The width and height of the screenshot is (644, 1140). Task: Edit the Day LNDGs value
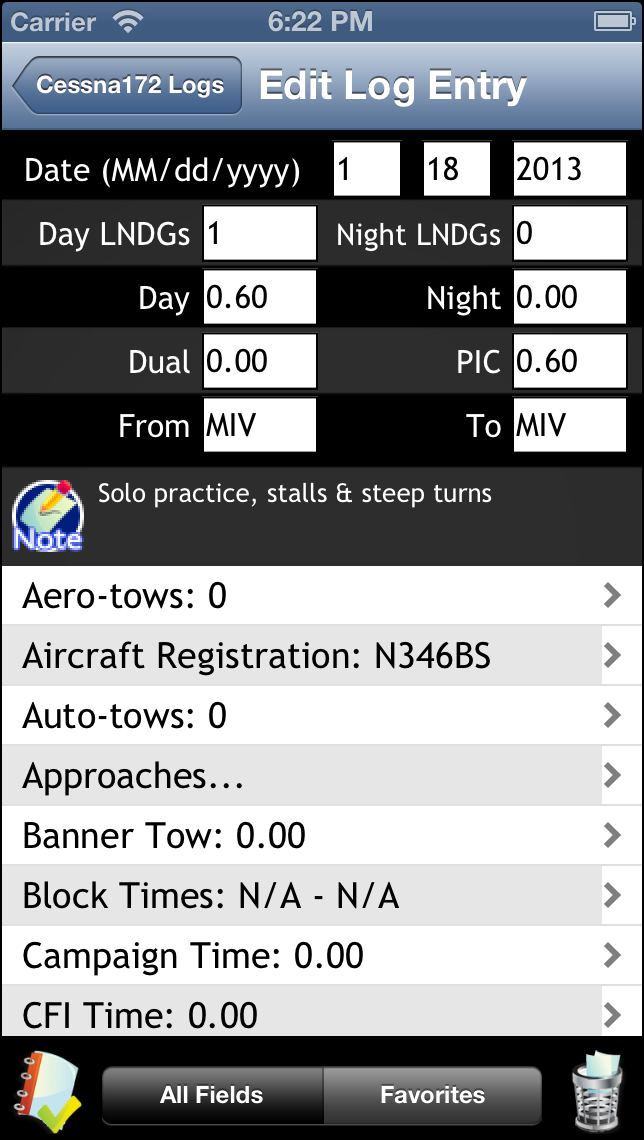[258, 232]
